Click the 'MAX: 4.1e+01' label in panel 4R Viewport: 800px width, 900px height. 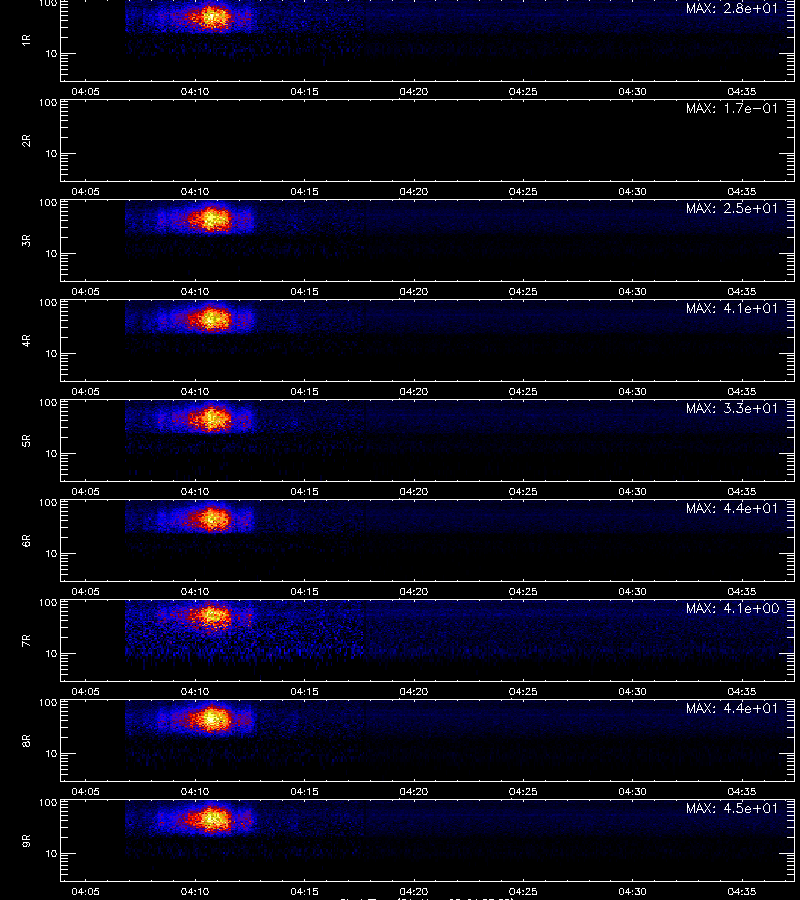(x=732, y=308)
